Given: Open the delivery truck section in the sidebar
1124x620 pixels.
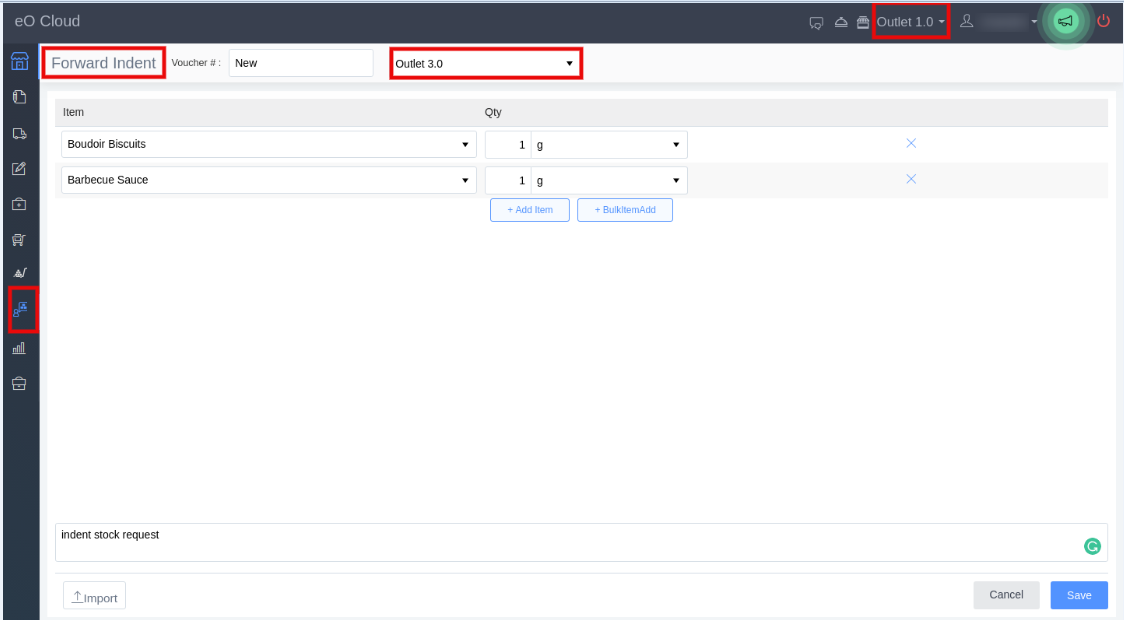Looking at the screenshot, I should (18, 132).
